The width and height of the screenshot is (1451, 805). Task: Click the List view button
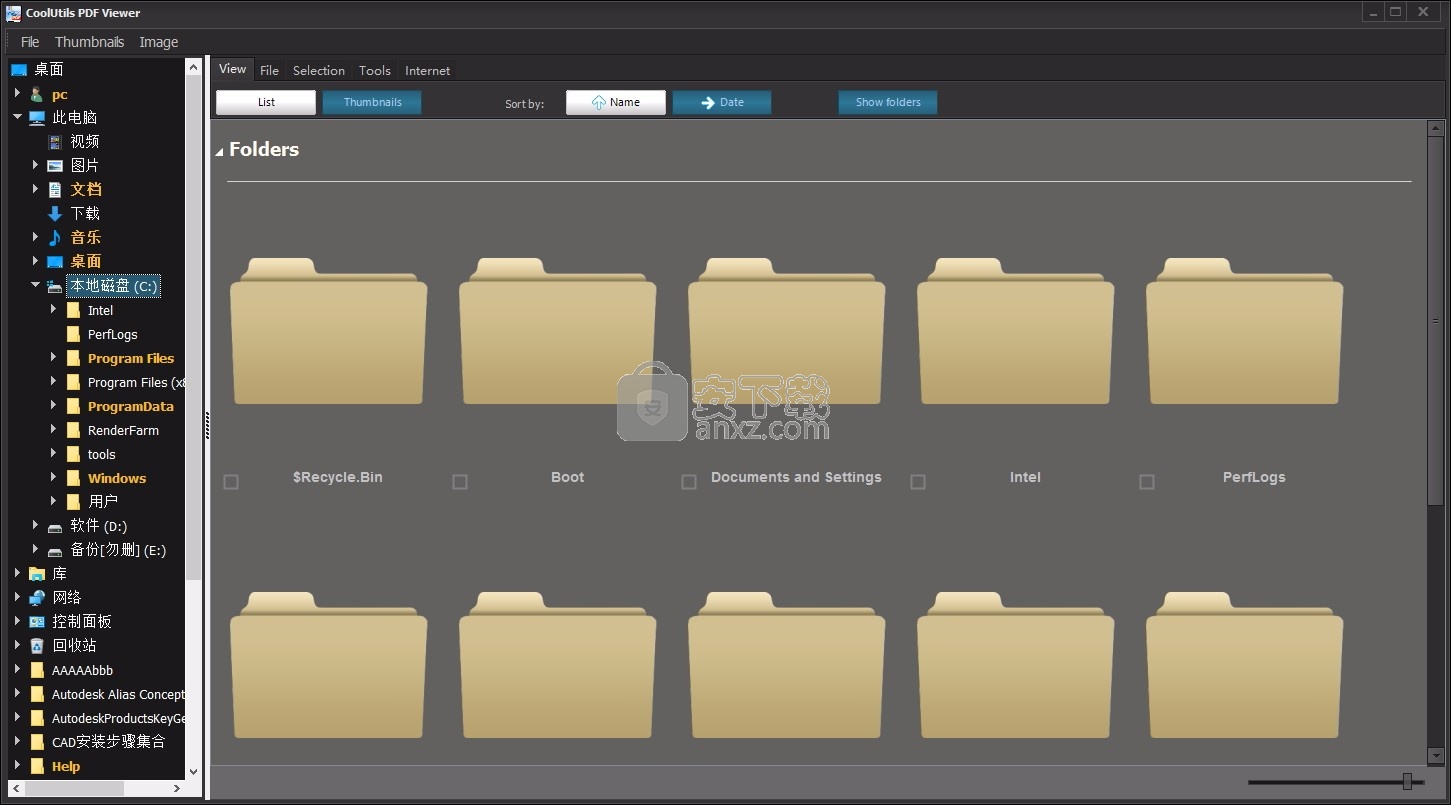266,102
